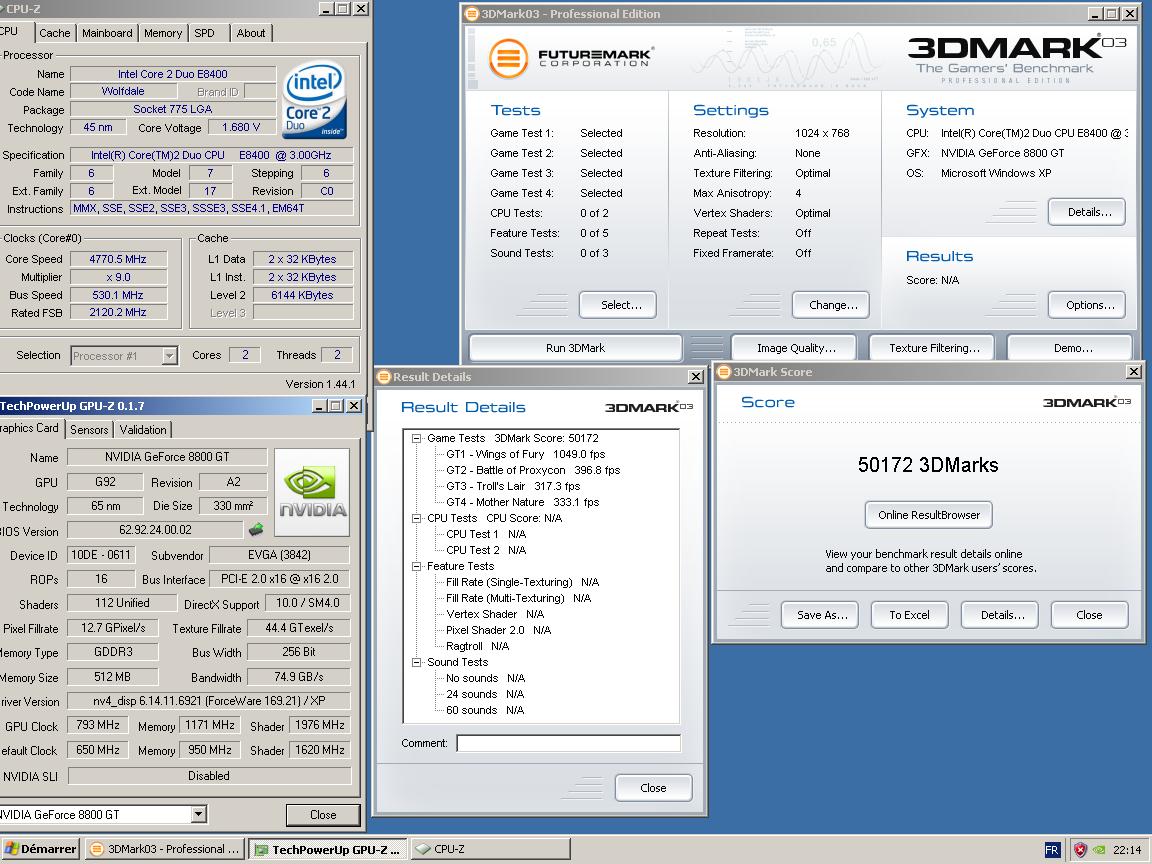Click the 50172 3DMarks score text
Screen dimensions: 1152x864
point(929,465)
